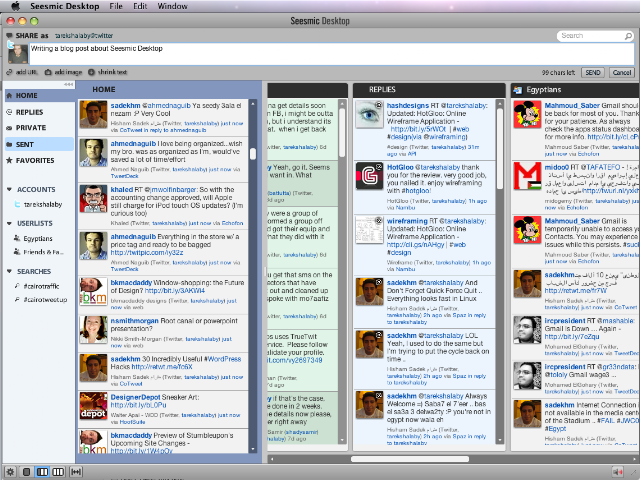The height and width of the screenshot is (480, 640).
Task: Open the Window menu
Action: point(173,6)
